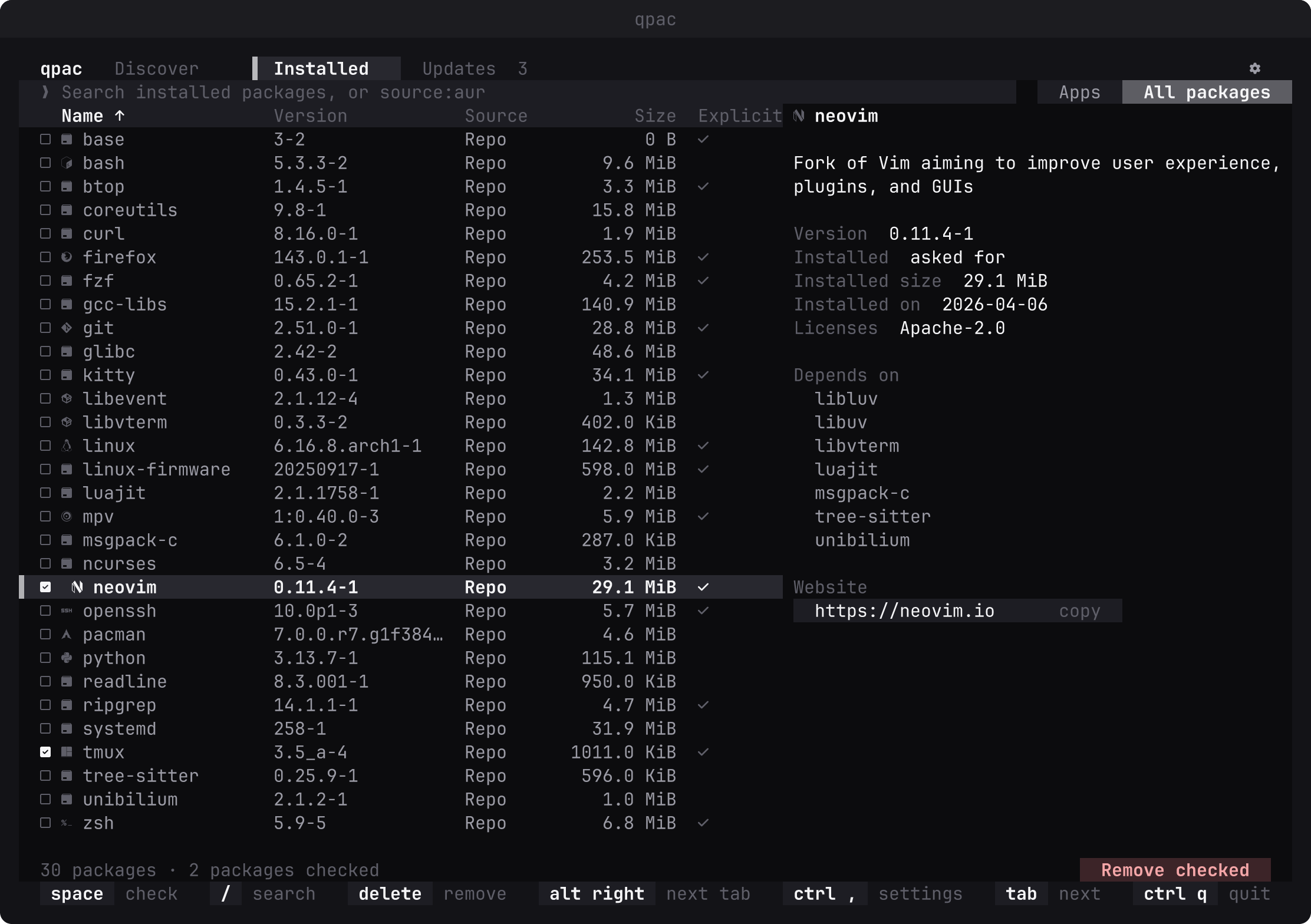This screenshot has height=924, width=1311.
Task: Sort by the Explicit column header
Action: point(740,115)
